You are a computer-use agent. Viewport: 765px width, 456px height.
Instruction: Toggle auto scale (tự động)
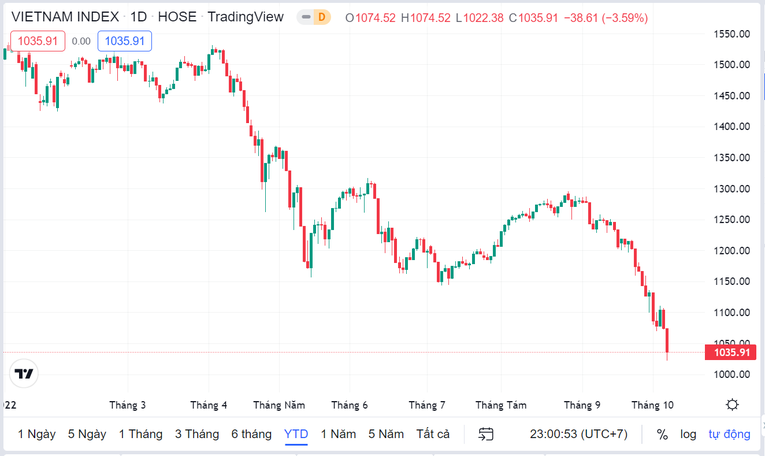click(729, 434)
